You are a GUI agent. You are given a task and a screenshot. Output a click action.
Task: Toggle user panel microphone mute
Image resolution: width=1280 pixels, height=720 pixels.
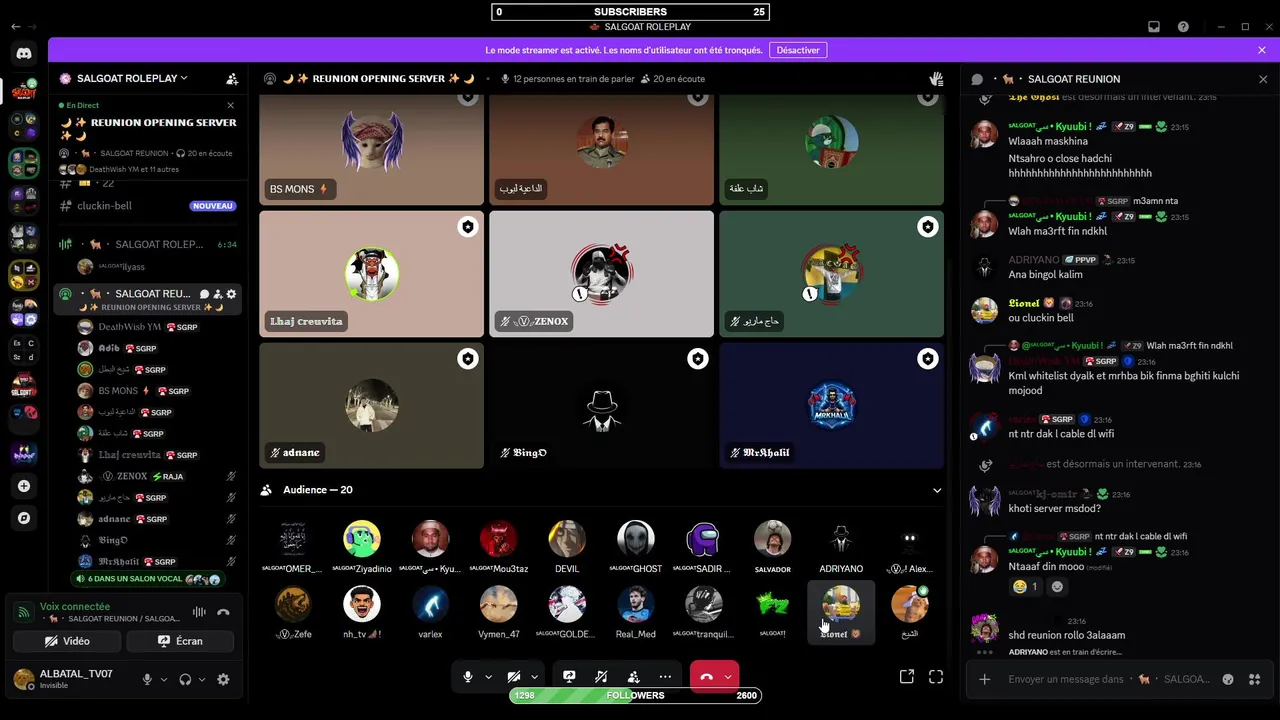click(147, 680)
